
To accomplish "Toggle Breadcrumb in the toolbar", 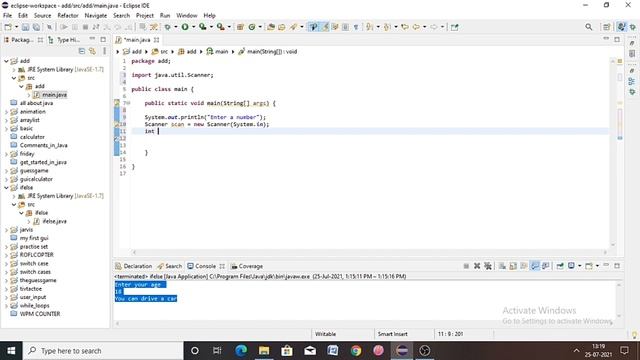I will 313,27.
